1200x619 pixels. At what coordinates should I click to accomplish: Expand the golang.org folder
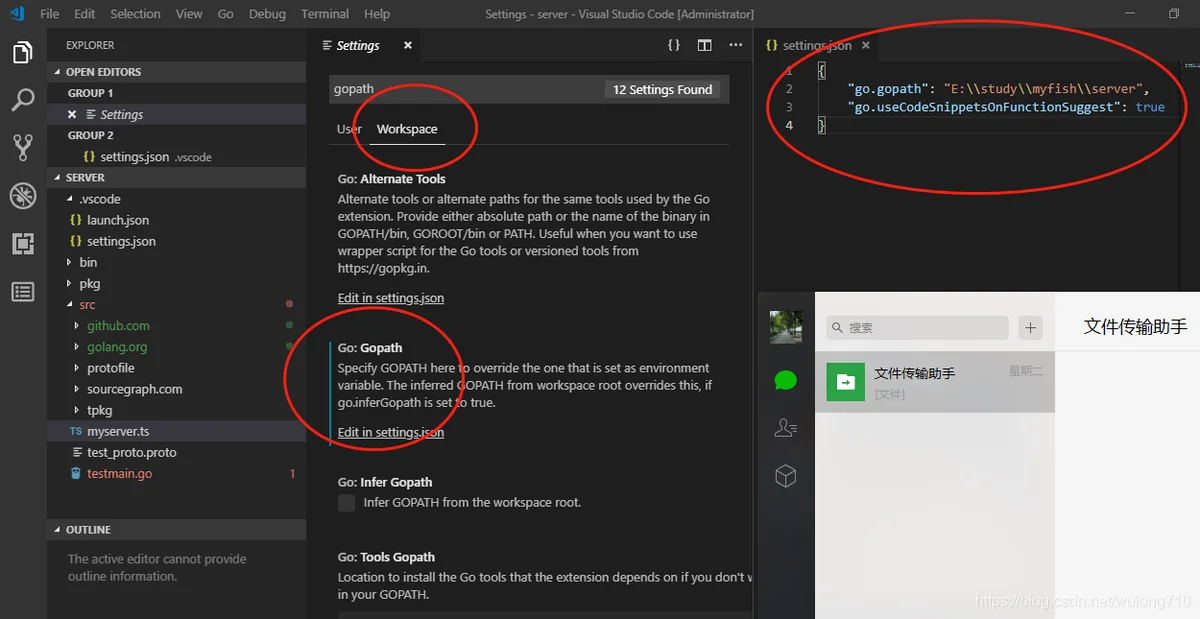pos(78,346)
